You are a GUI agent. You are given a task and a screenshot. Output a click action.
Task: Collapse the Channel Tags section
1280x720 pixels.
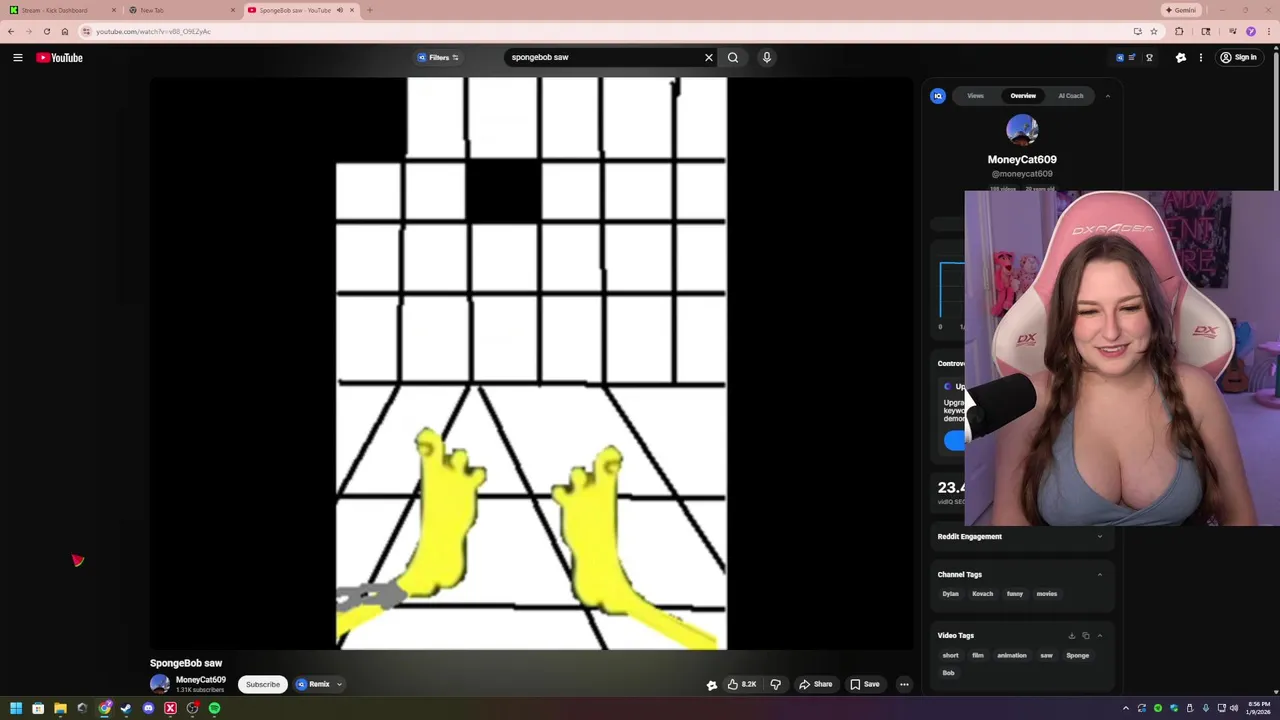point(1100,575)
